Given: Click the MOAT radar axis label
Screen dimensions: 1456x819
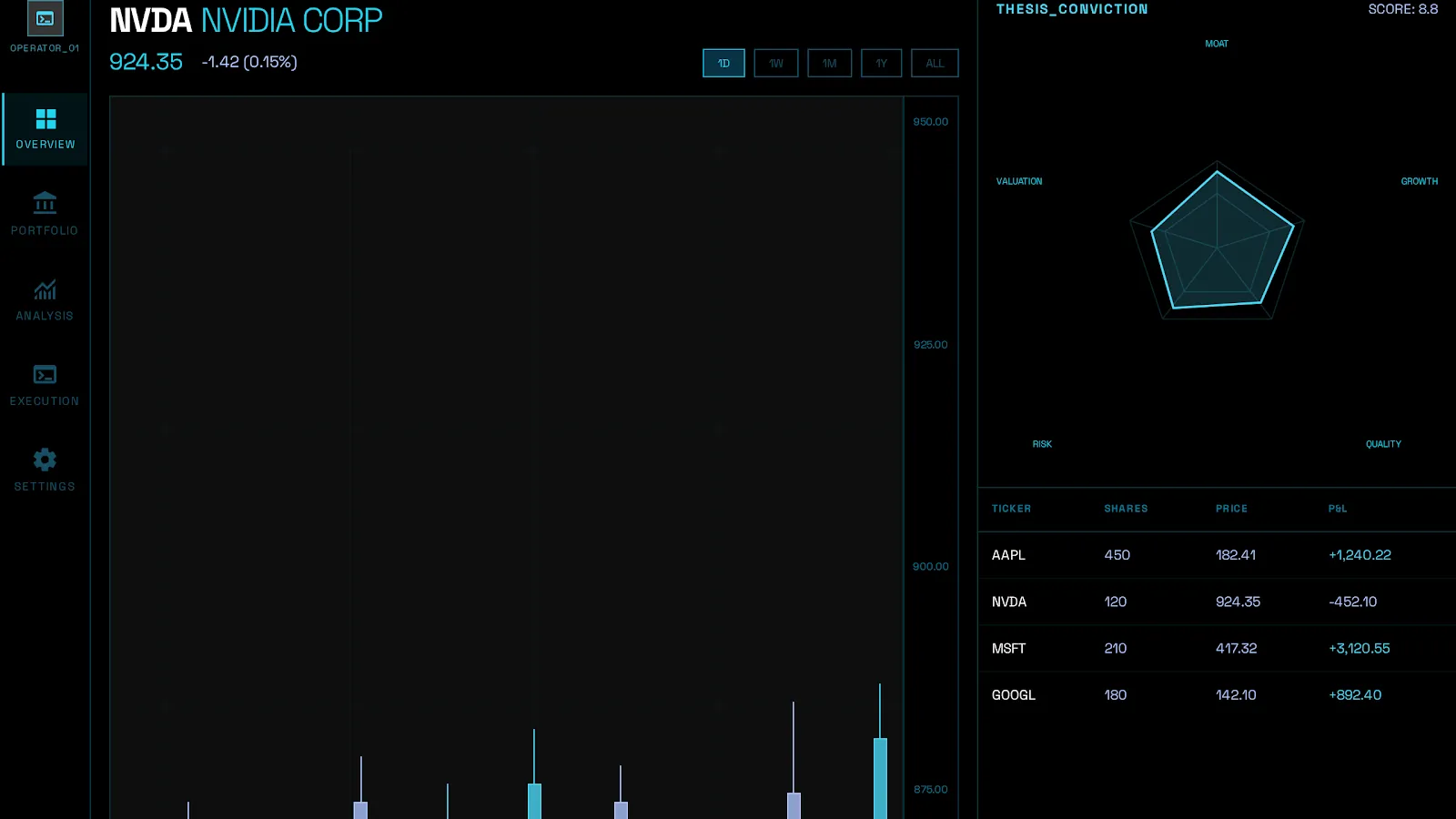Looking at the screenshot, I should pos(1217,44).
